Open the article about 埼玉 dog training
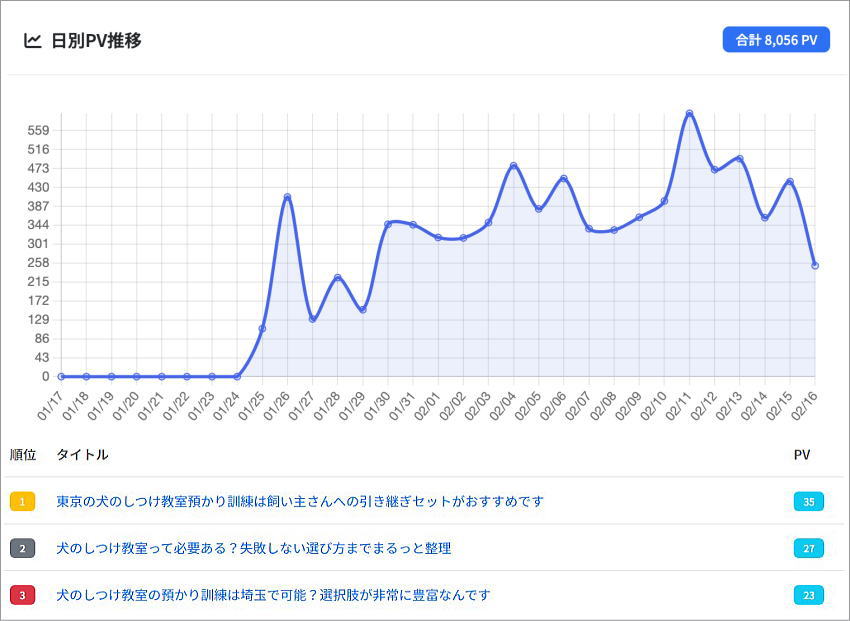The width and height of the screenshot is (850, 621). 273,595
